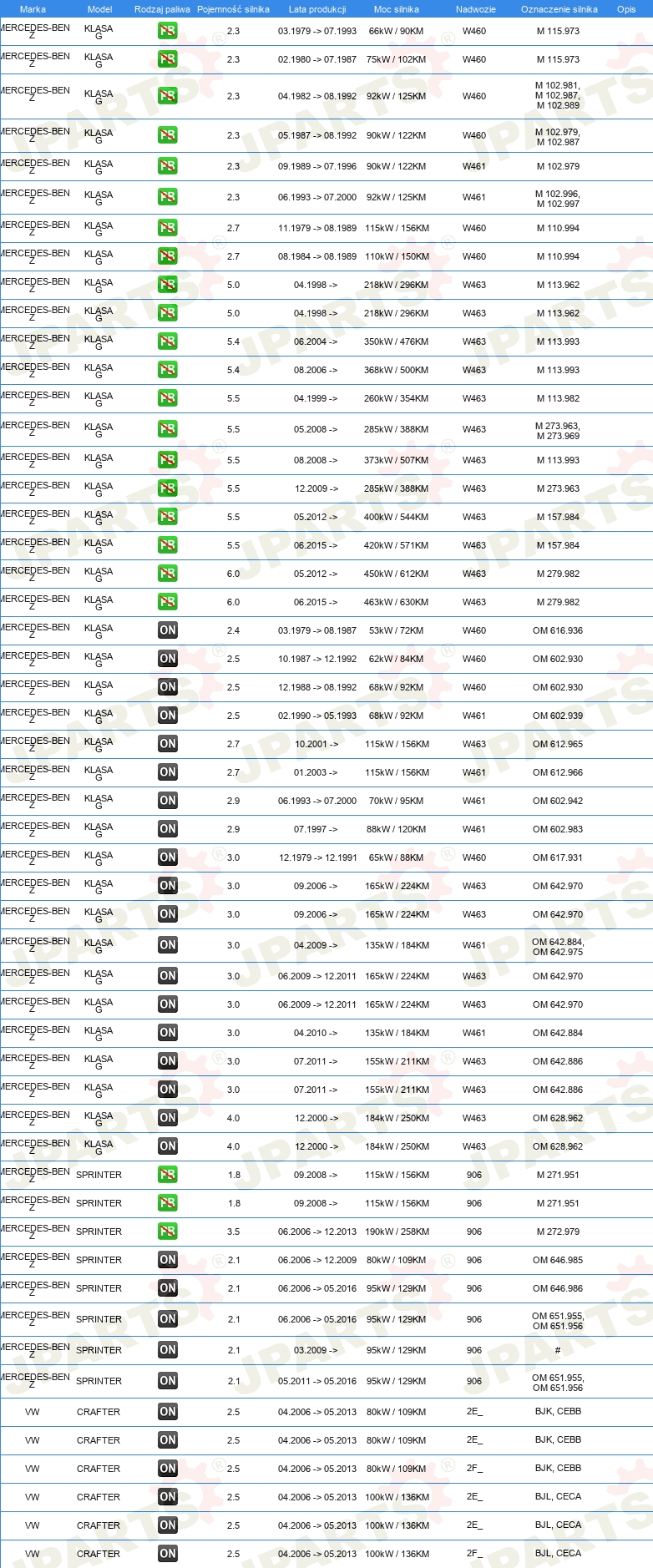
Task: Click the Lata produkcji column header
Action: [x=317, y=9]
